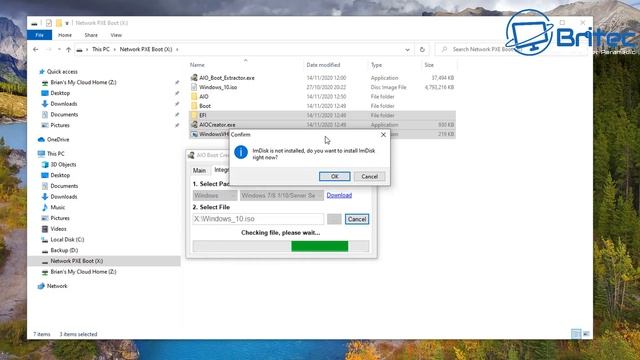Image resolution: width=640 pixels, height=360 pixels.
Task: Open the File ribbon tab
Action: coord(39,35)
